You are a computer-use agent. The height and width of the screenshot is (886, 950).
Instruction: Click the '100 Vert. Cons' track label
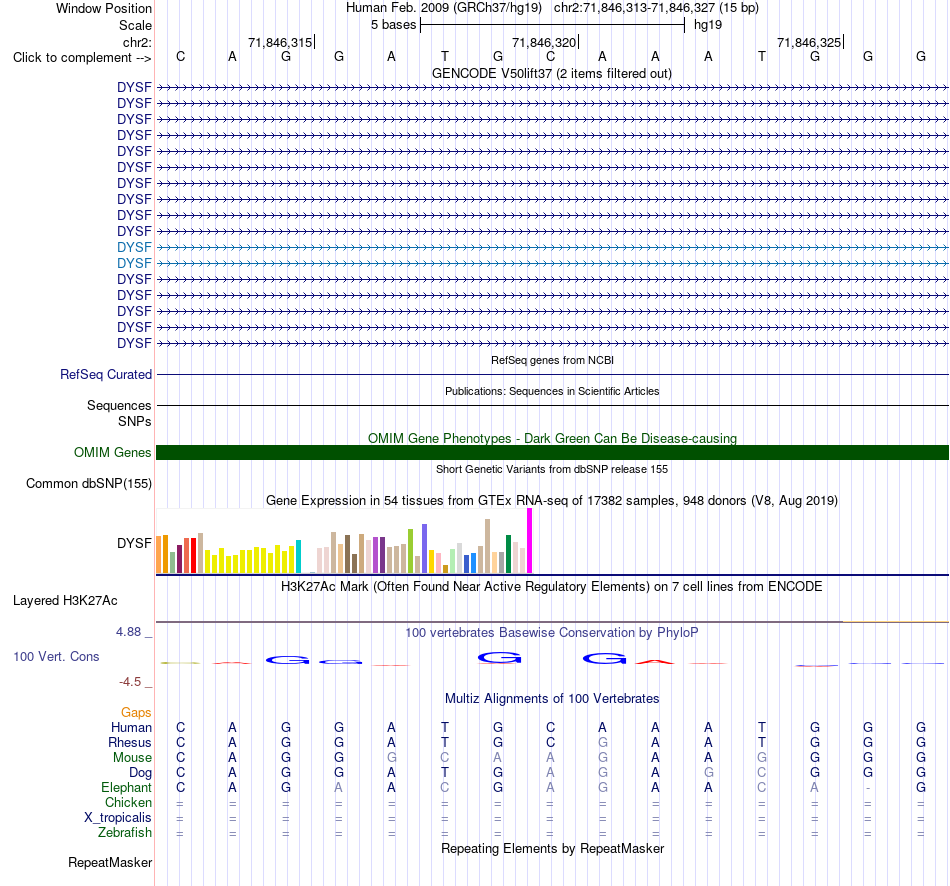[56, 656]
